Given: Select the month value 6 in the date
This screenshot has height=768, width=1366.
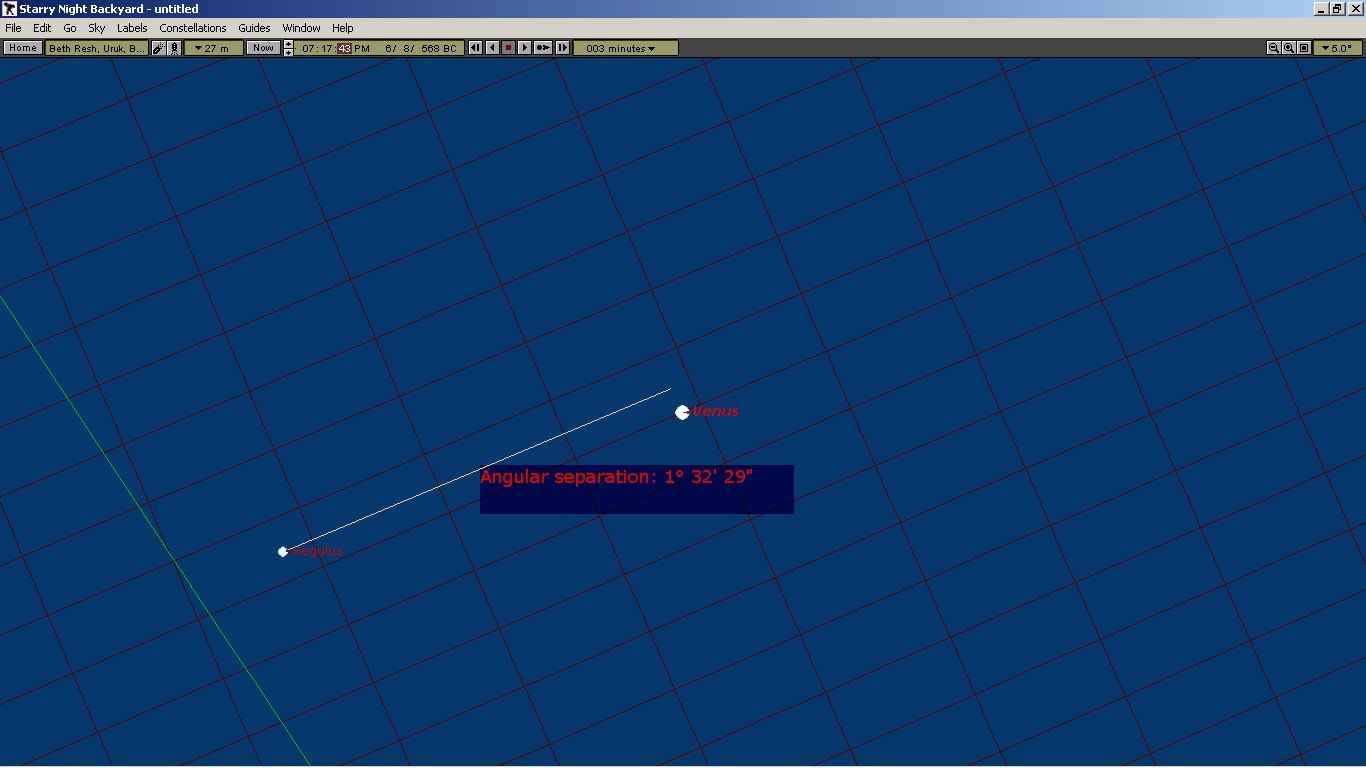Looking at the screenshot, I should point(389,48).
